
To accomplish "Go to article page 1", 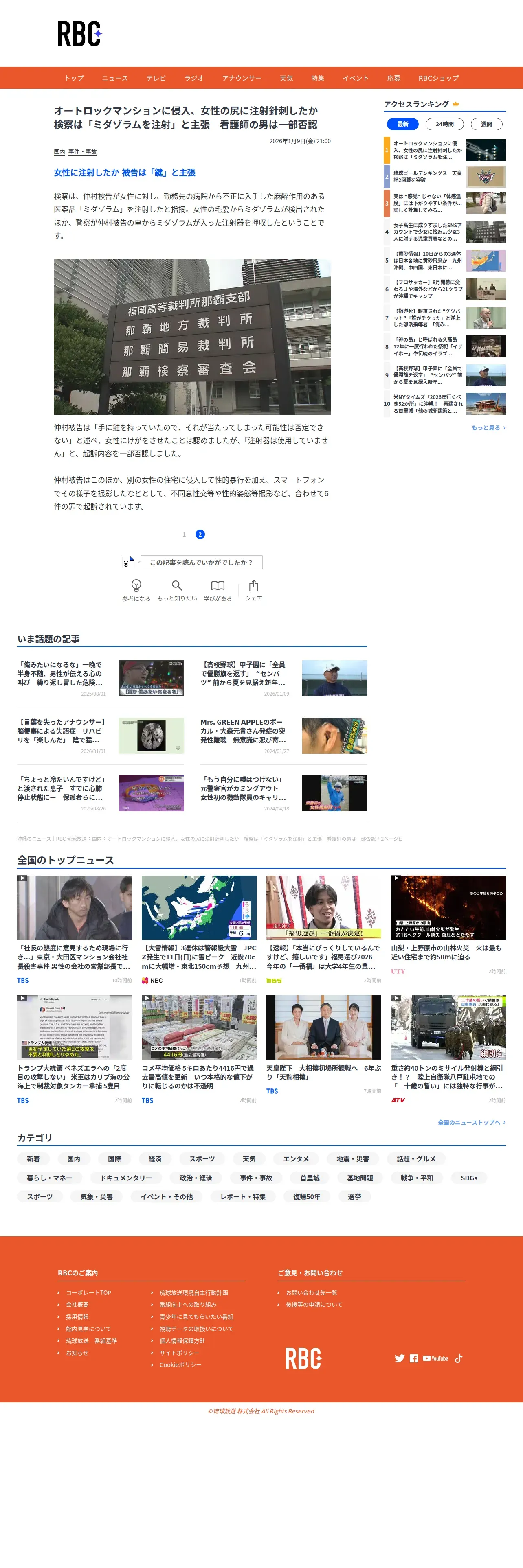I will [x=184, y=534].
